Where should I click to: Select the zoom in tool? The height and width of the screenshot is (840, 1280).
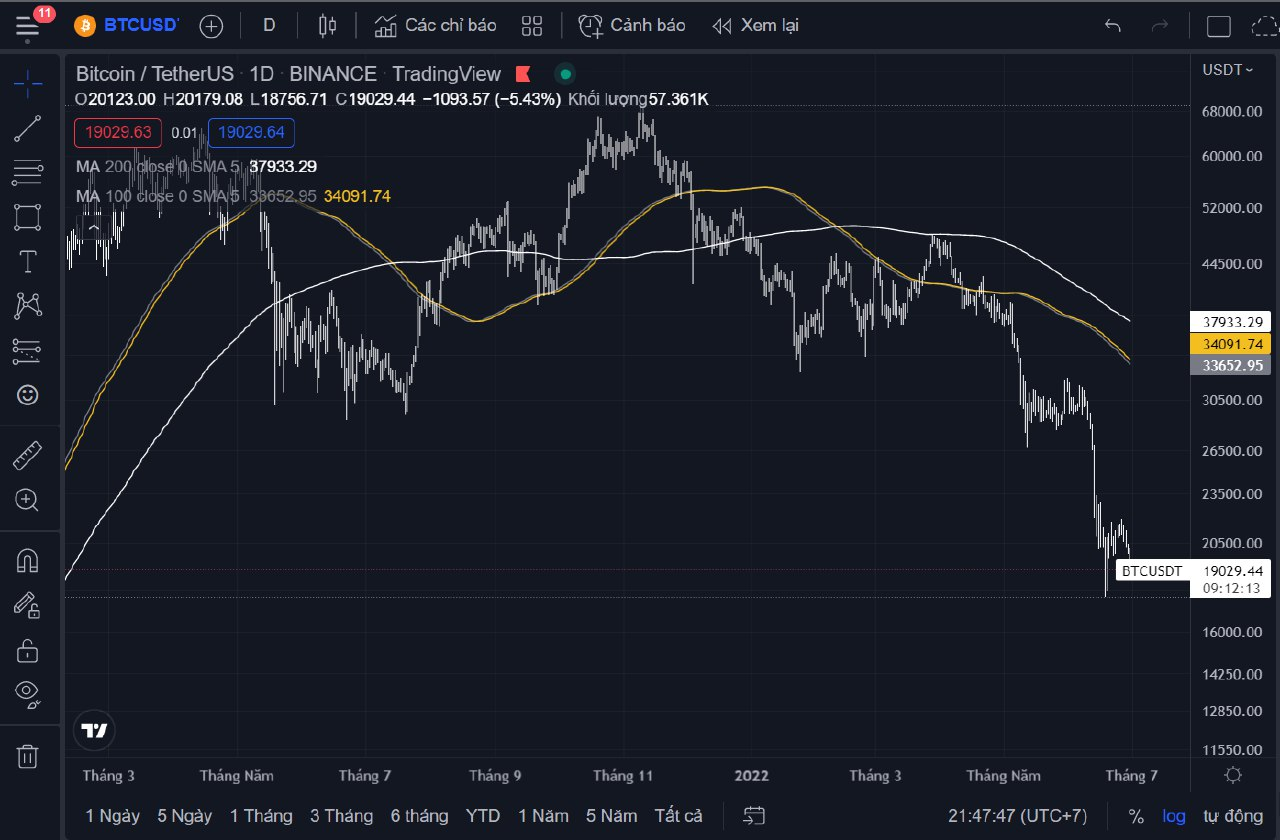28,501
